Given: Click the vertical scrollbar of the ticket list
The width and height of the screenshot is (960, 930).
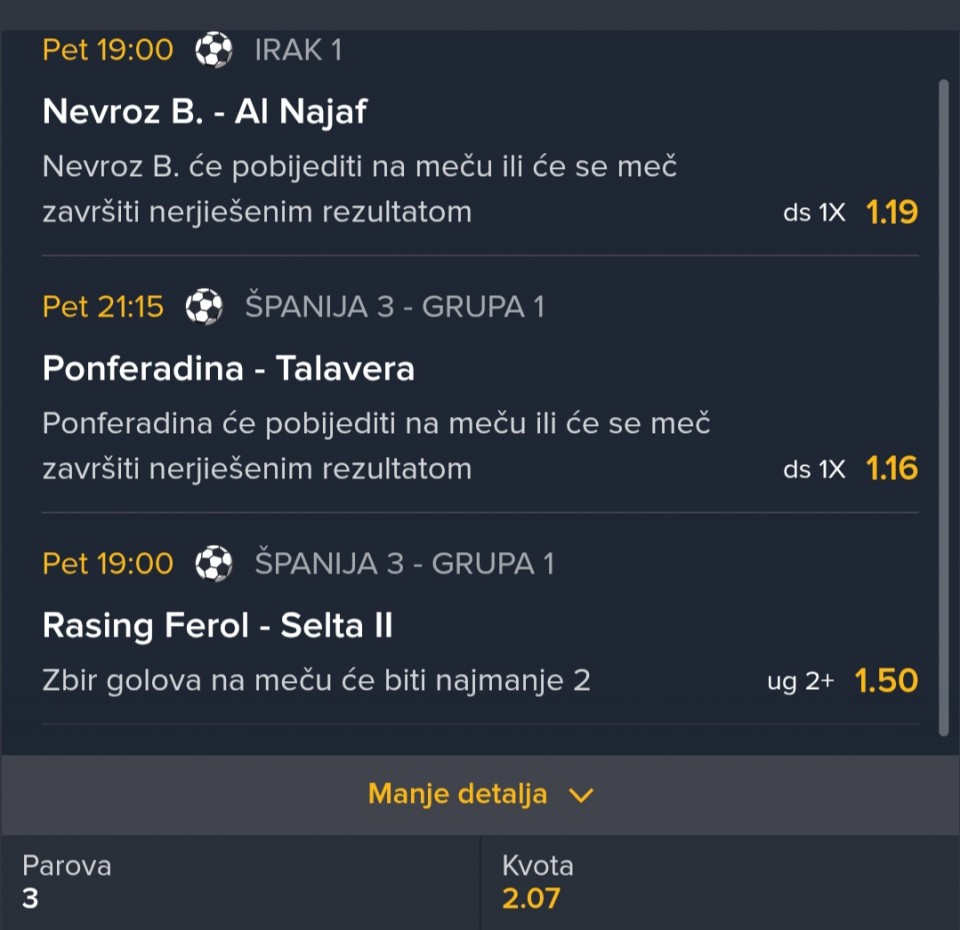Looking at the screenshot, I should (943, 400).
